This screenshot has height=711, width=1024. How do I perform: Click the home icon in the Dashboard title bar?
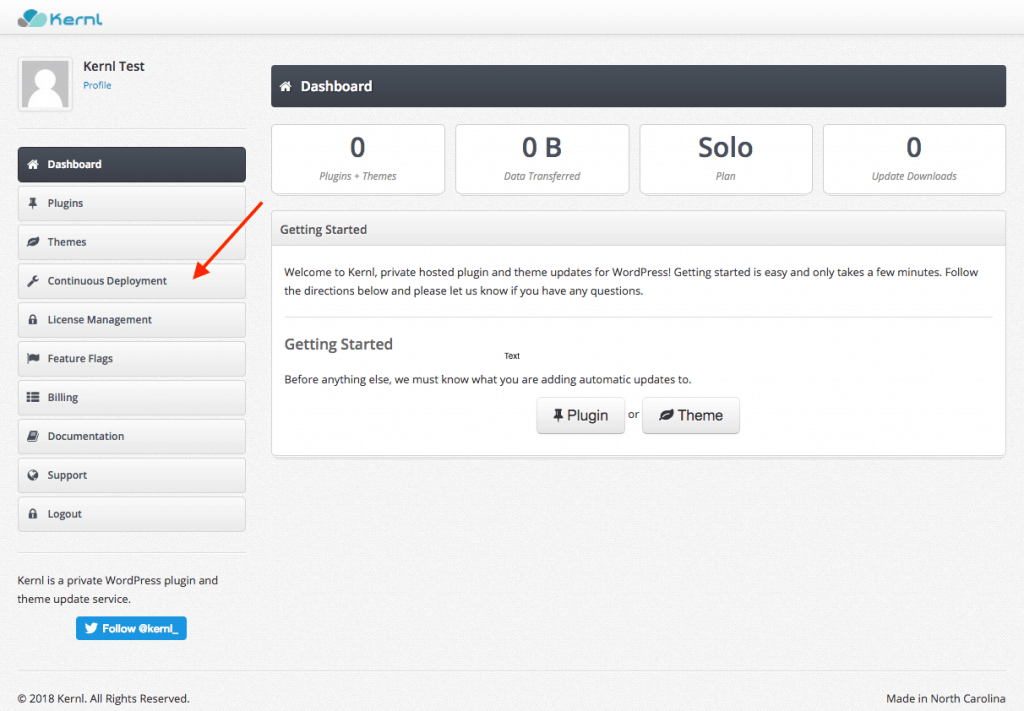coord(285,86)
